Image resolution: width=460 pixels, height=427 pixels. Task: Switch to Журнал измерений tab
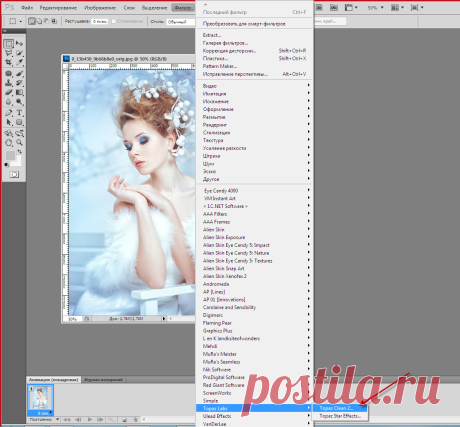[103, 379]
